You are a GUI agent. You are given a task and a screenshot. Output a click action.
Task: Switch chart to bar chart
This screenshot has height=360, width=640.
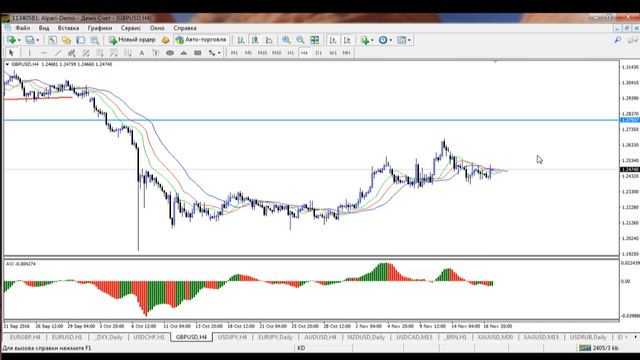coord(241,40)
